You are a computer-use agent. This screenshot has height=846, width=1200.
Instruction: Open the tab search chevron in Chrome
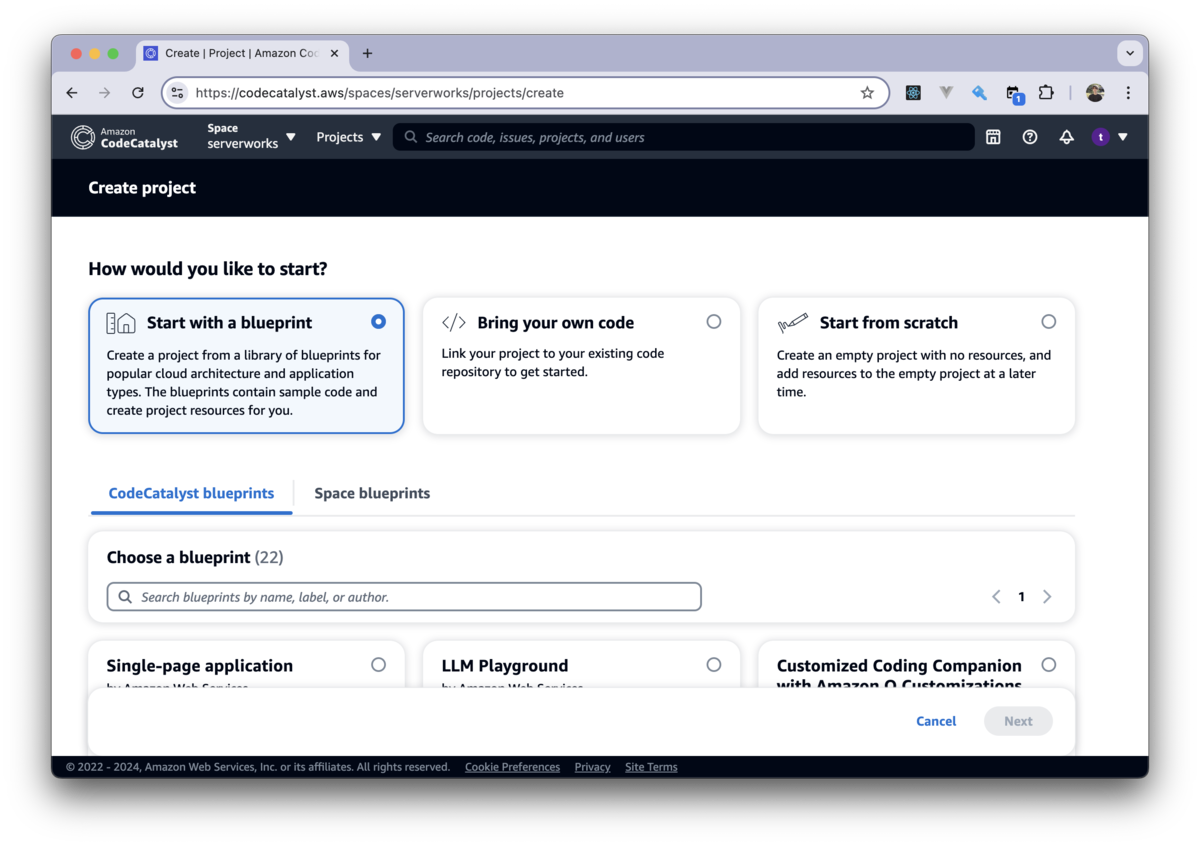tap(1130, 53)
